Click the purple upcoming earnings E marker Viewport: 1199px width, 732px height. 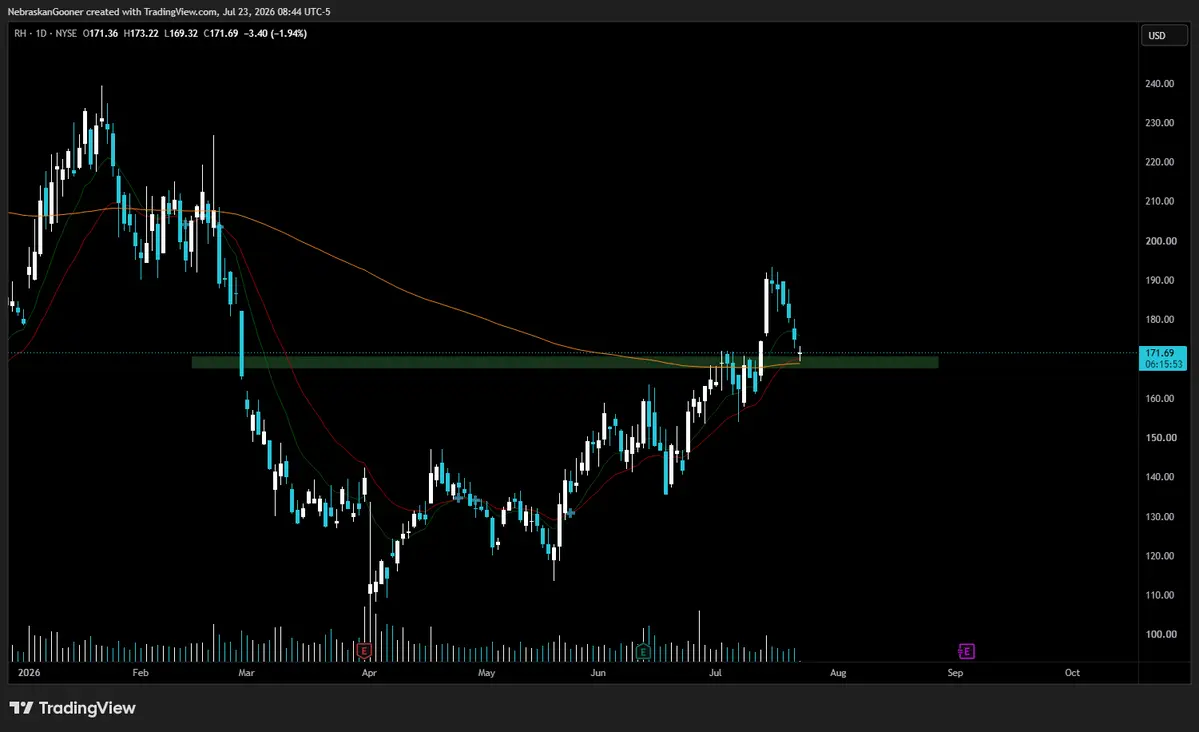tap(967, 651)
